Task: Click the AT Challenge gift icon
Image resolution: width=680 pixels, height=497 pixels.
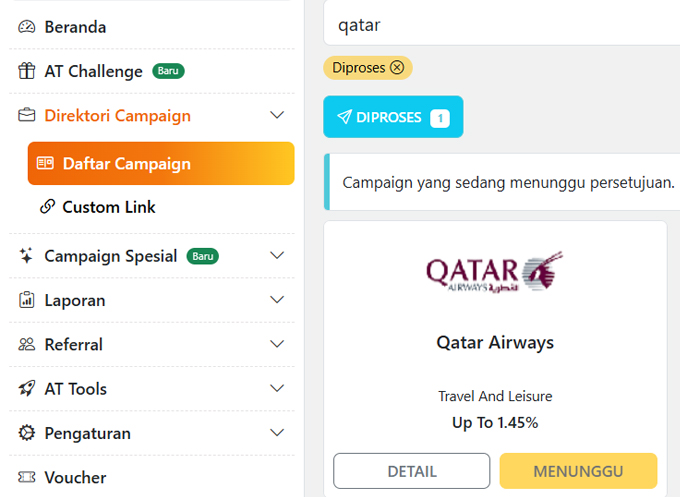Action: point(27,71)
